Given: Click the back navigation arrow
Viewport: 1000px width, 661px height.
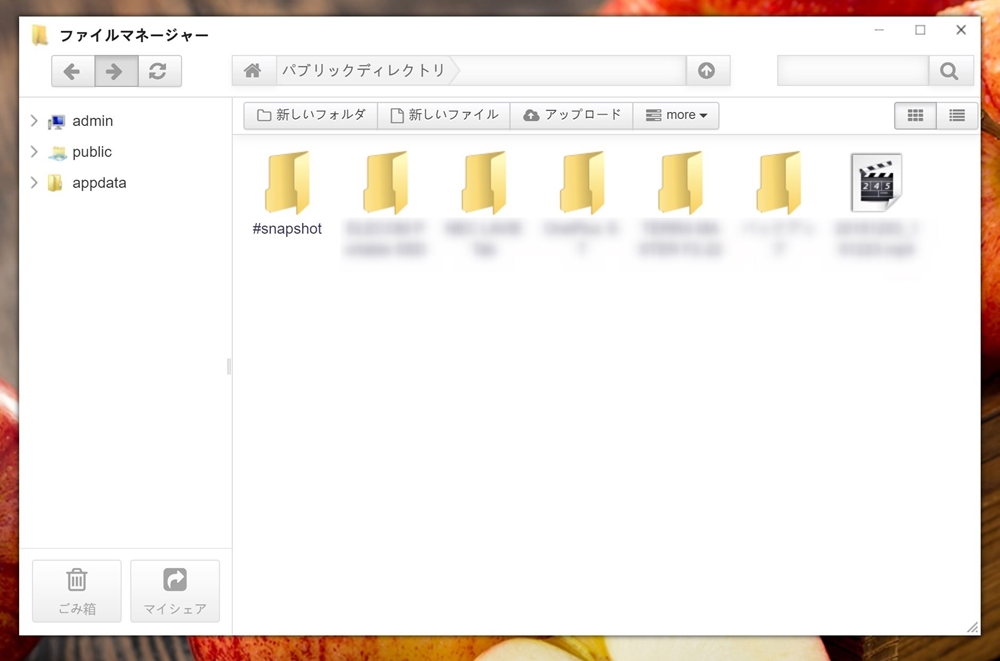Looking at the screenshot, I should click(x=73, y=71).
